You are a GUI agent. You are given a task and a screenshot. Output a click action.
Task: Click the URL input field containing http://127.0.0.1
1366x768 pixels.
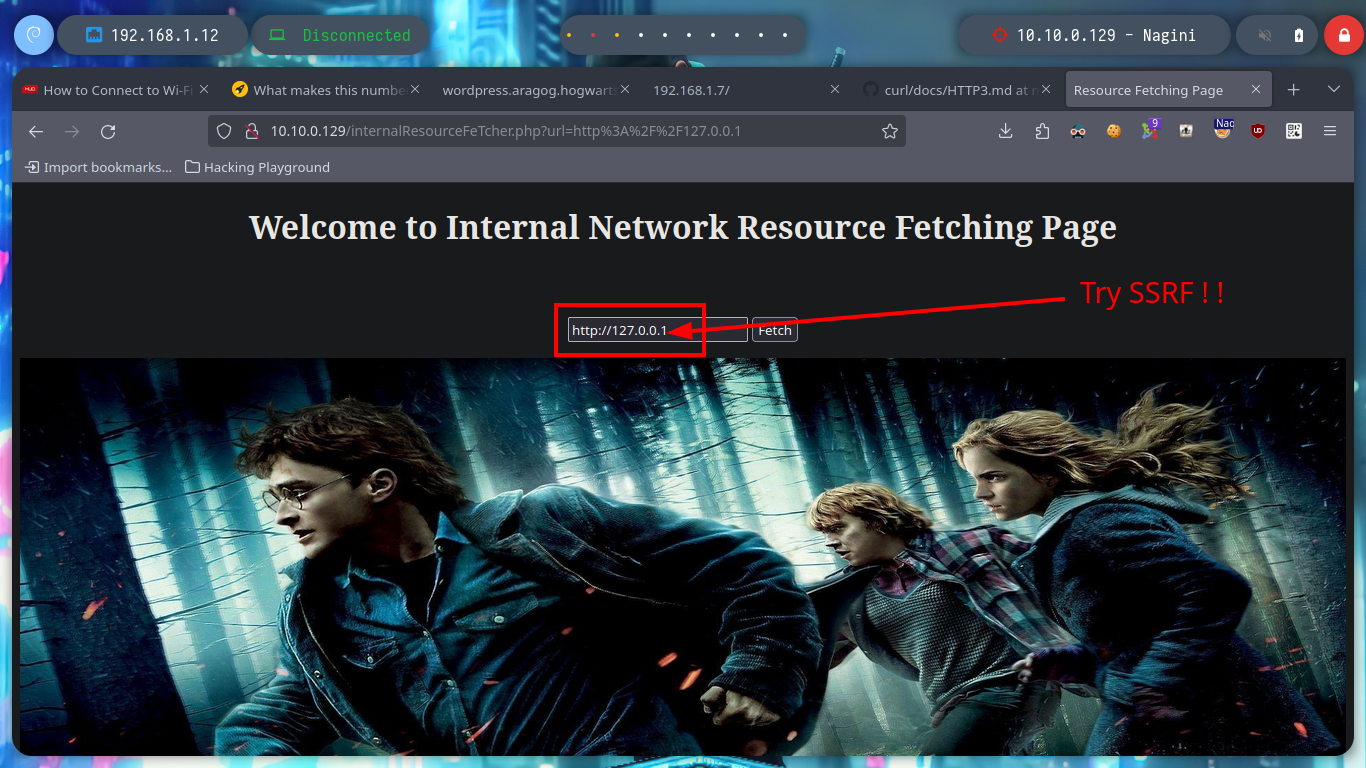click(657, 330)
